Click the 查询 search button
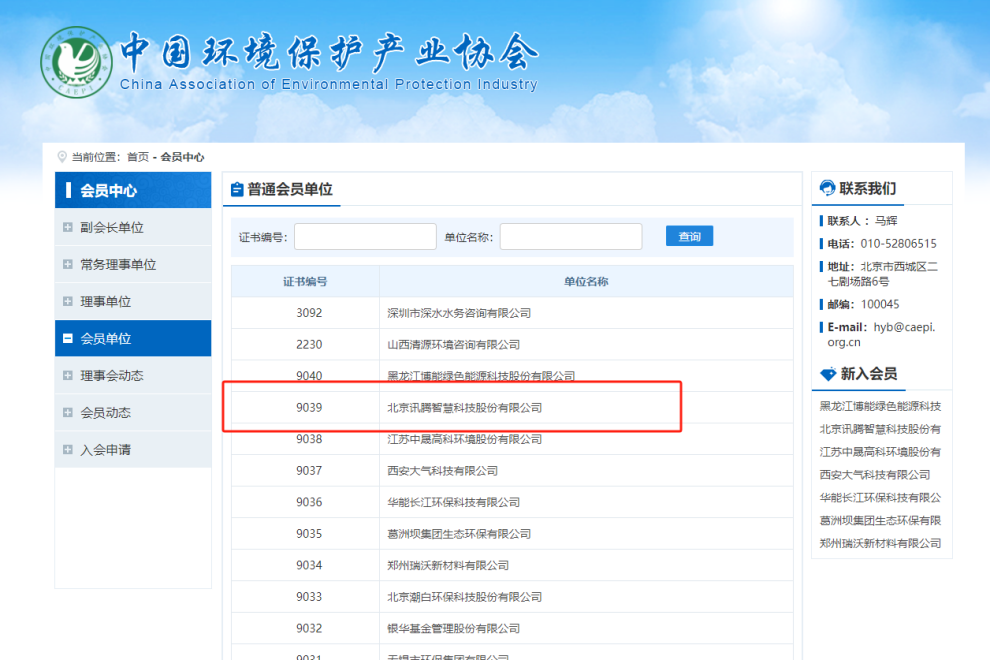The image size is (990, 660). pos(689,236)
